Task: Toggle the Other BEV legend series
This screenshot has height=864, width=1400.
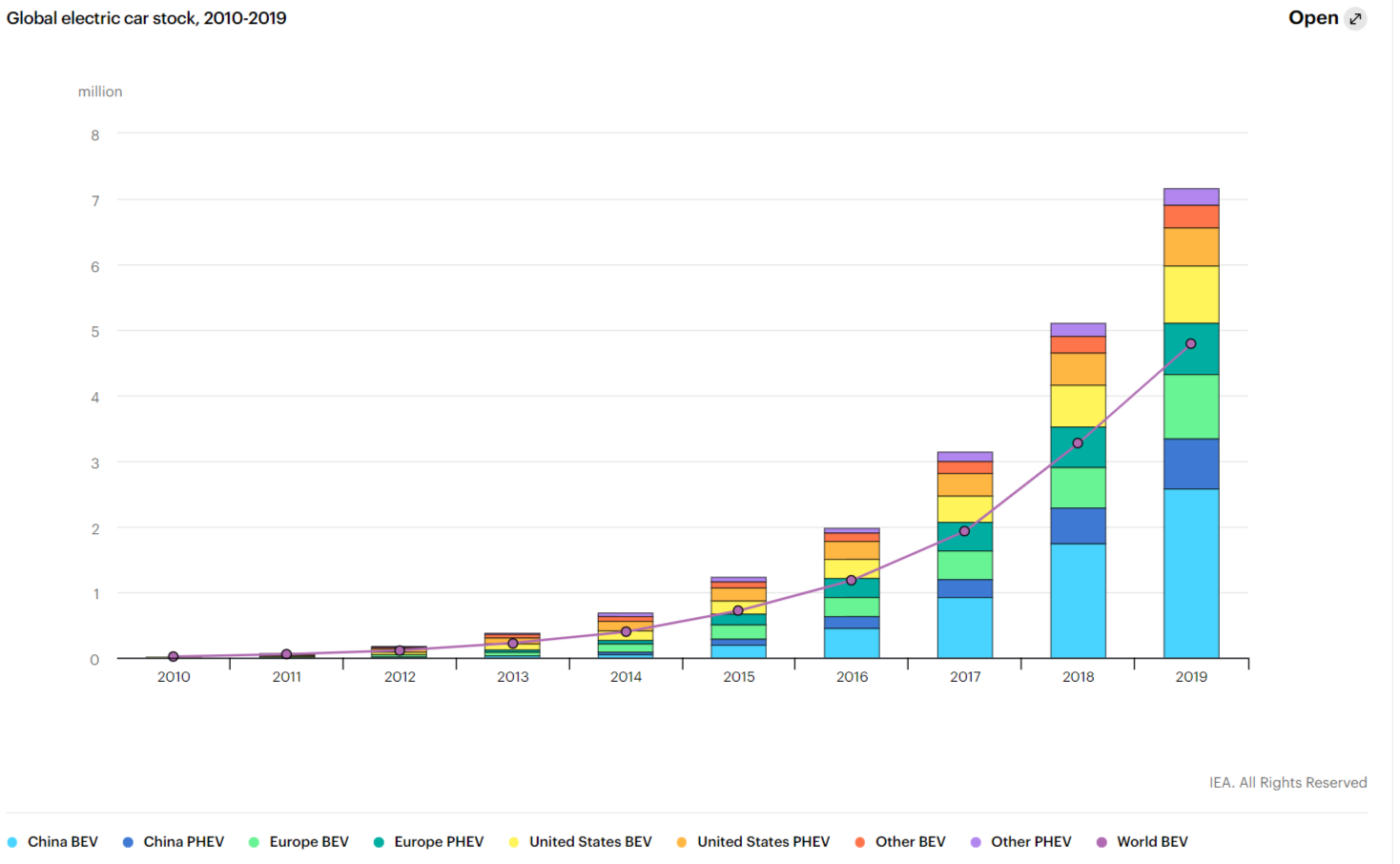Action: 900,842
